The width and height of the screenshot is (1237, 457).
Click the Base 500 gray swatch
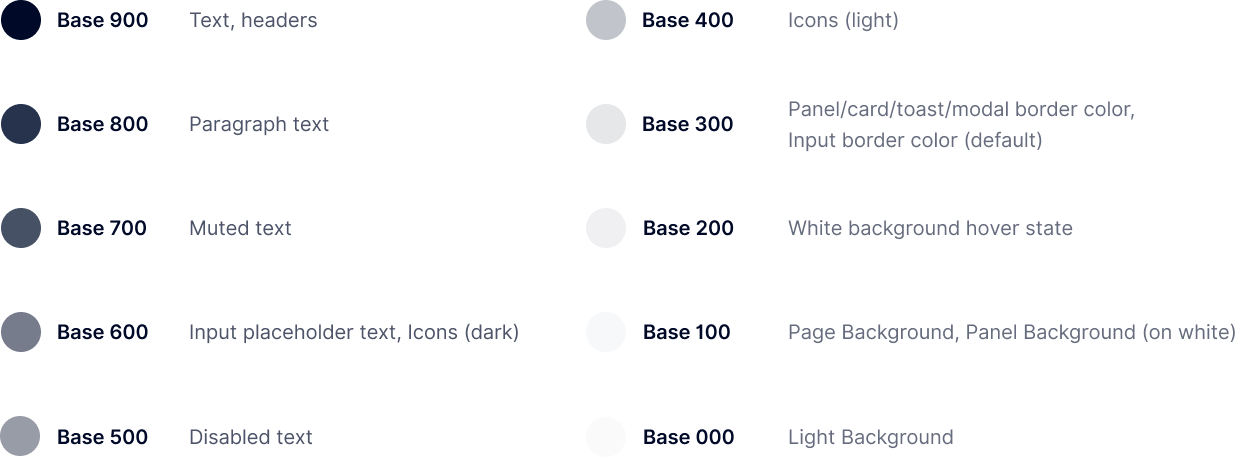tap(21, 437)
